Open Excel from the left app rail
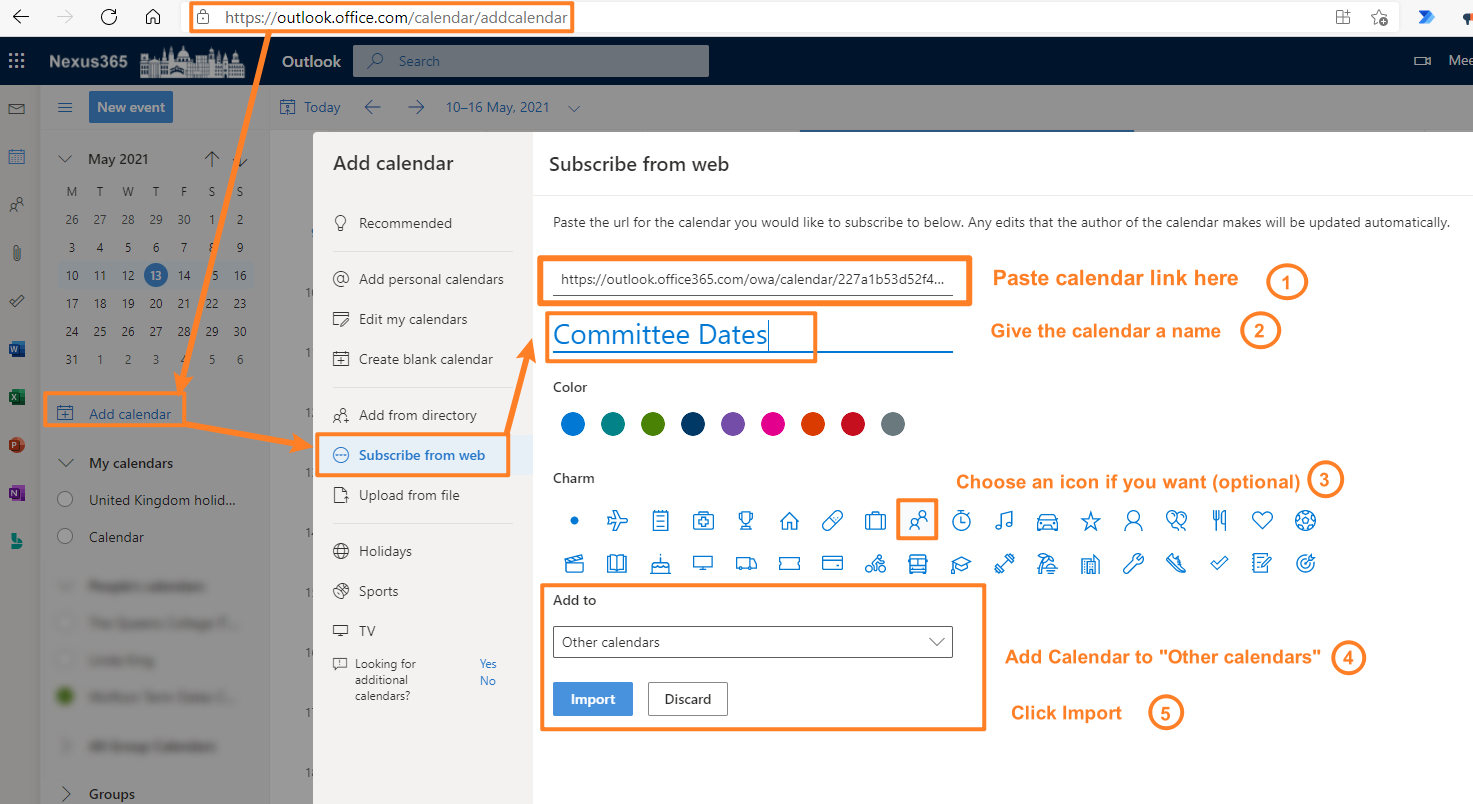1473x804 pixels. coord(16,396)
